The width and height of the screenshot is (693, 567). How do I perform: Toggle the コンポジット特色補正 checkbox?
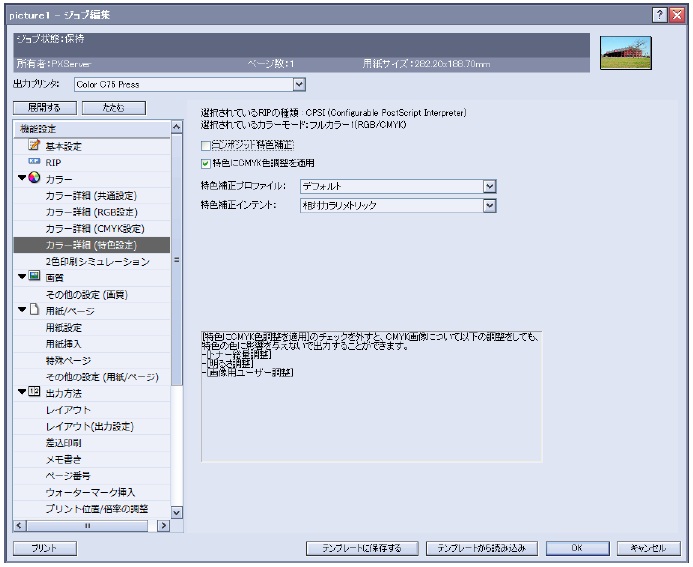(206, 146)
